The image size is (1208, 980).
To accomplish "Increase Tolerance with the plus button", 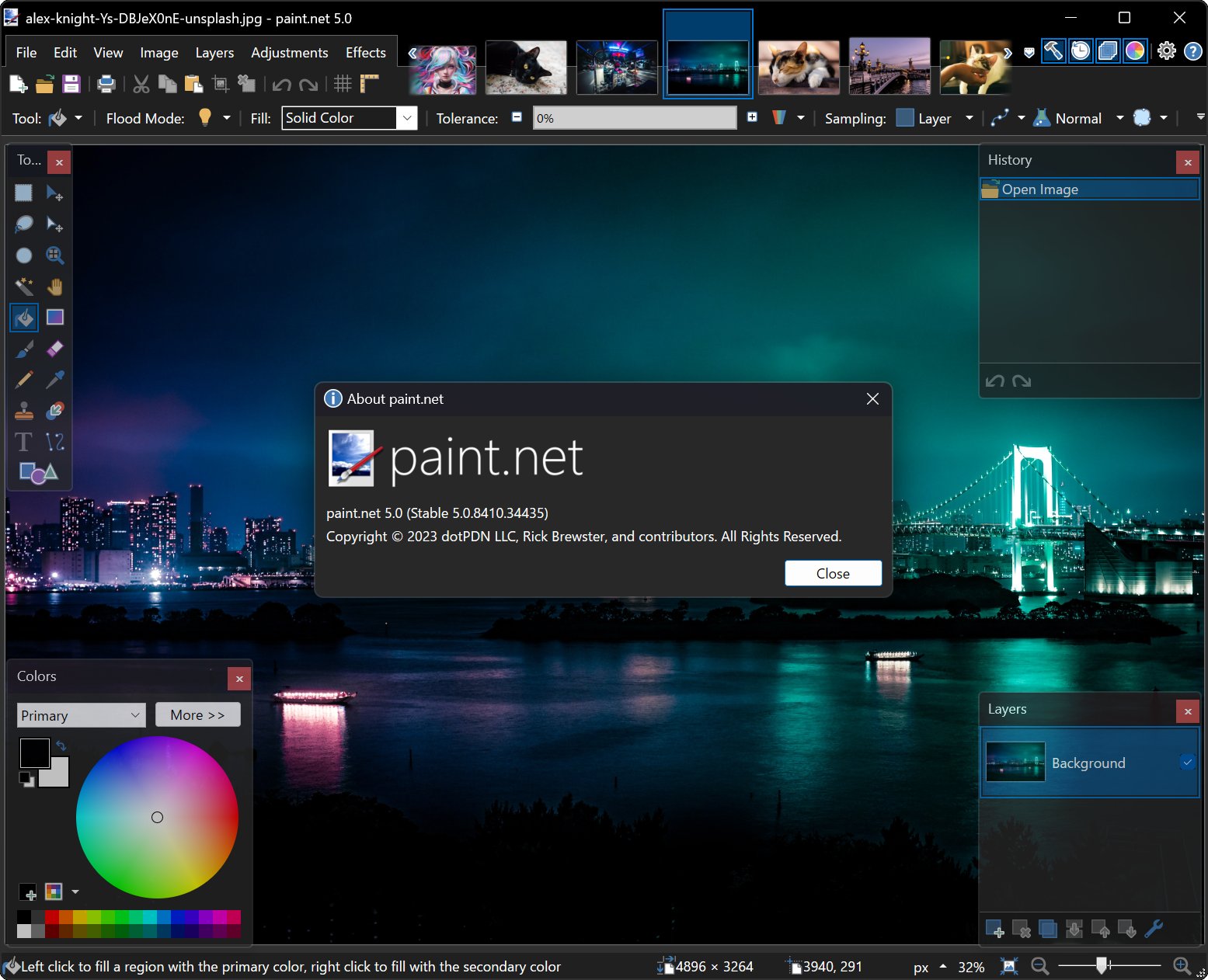I will [751, 118].
